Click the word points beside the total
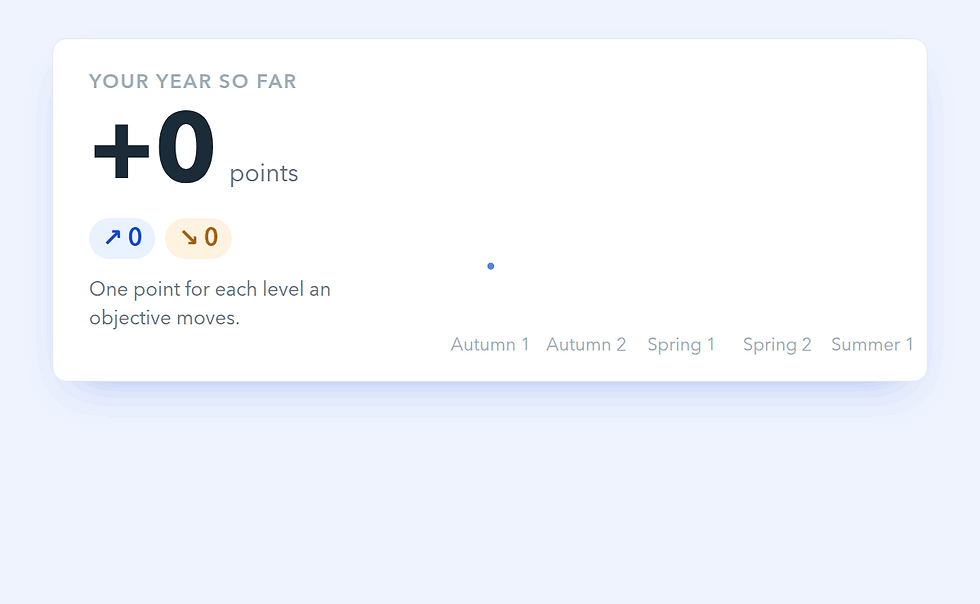Viewport: 980px width, 604px height. tap(264, 173)
